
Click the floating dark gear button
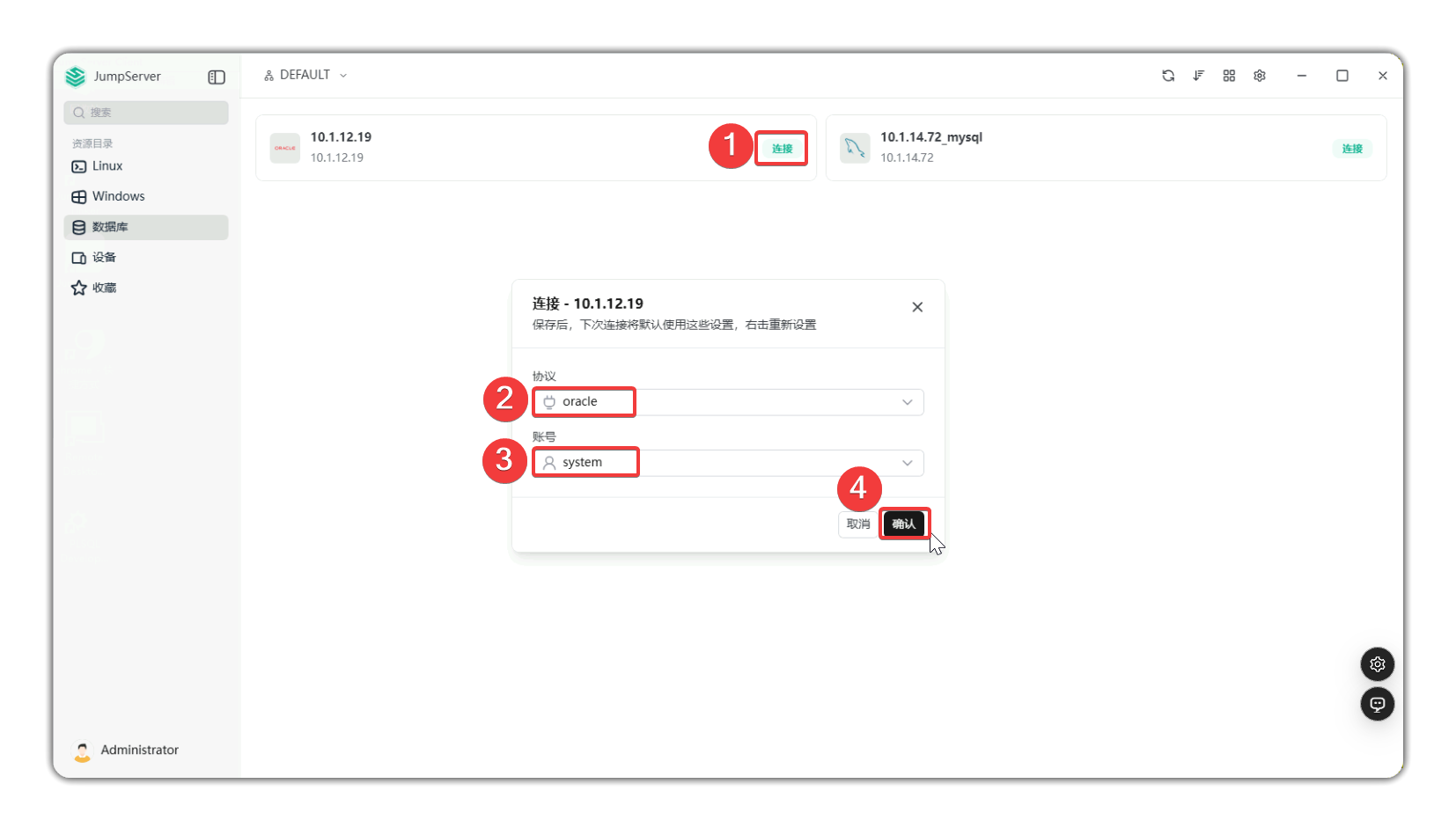coord(1377,664)
